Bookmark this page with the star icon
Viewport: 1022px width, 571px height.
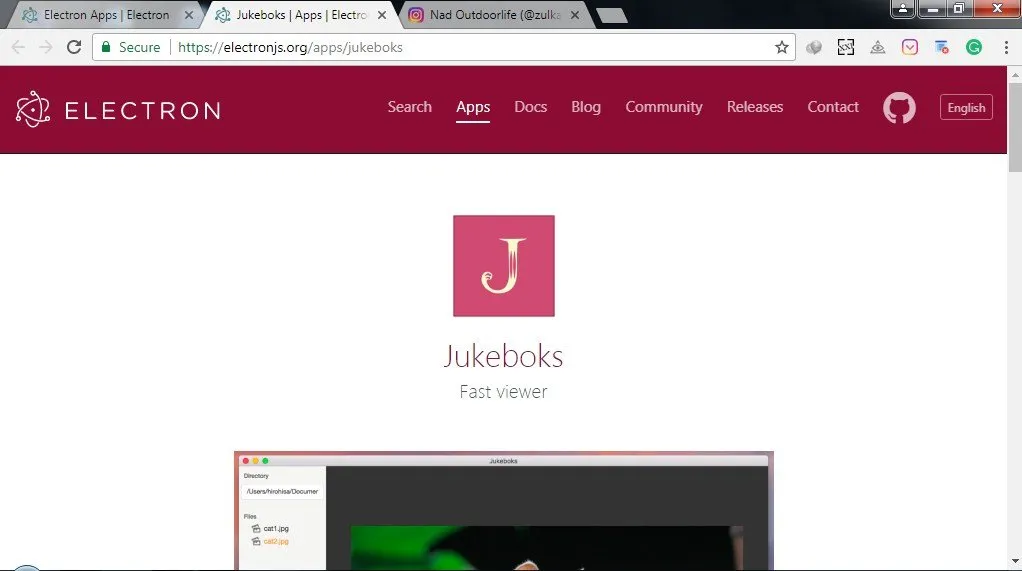tap(781, 47)
